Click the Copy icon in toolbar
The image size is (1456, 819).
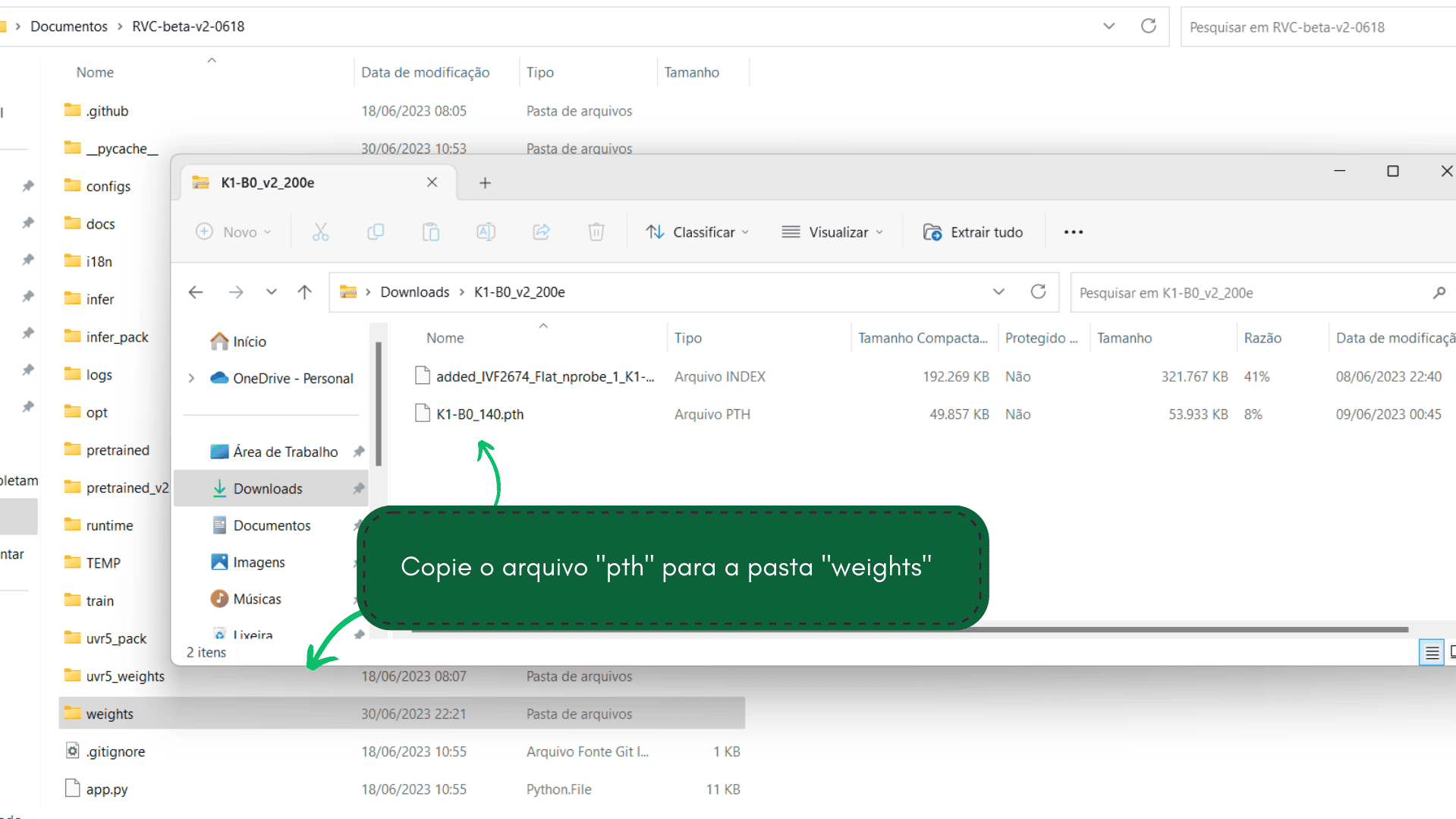(x=376, y=232)
